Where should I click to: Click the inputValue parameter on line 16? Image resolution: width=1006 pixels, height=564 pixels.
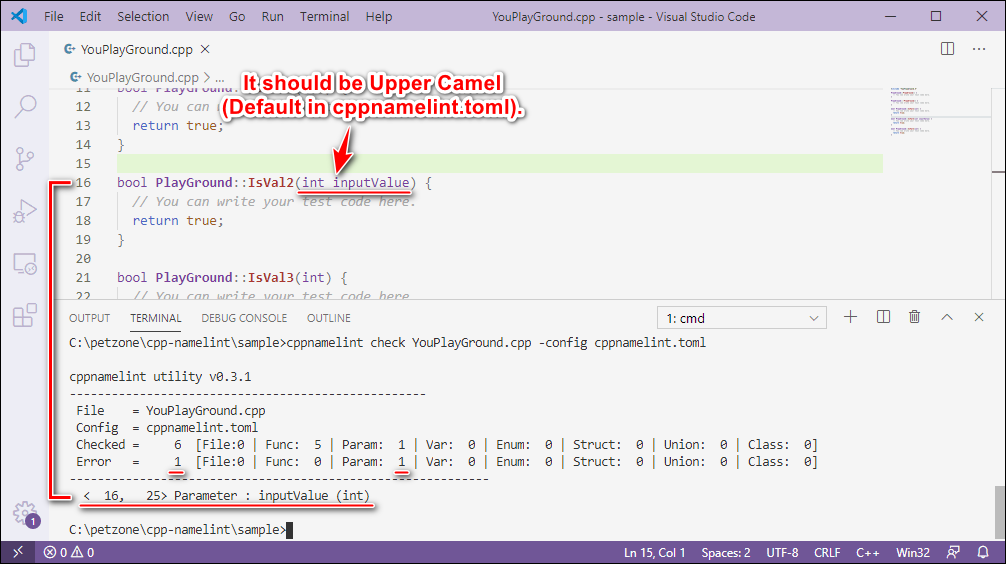coord(371,182)
